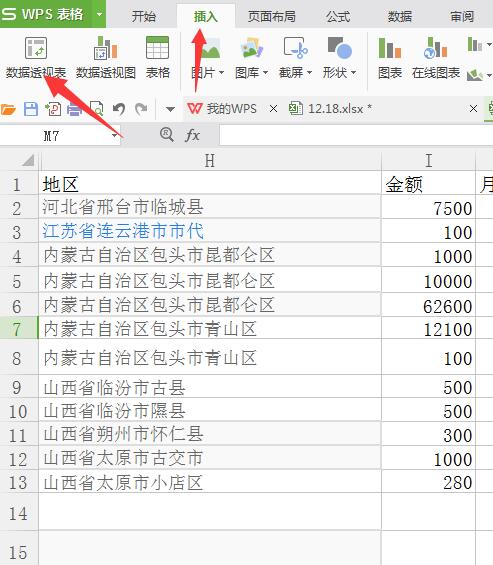Image resolution: width=493 pixels, height=565 pixels.
Task: Select cell 山西省太原市古交市
Action: coord(210,458)
